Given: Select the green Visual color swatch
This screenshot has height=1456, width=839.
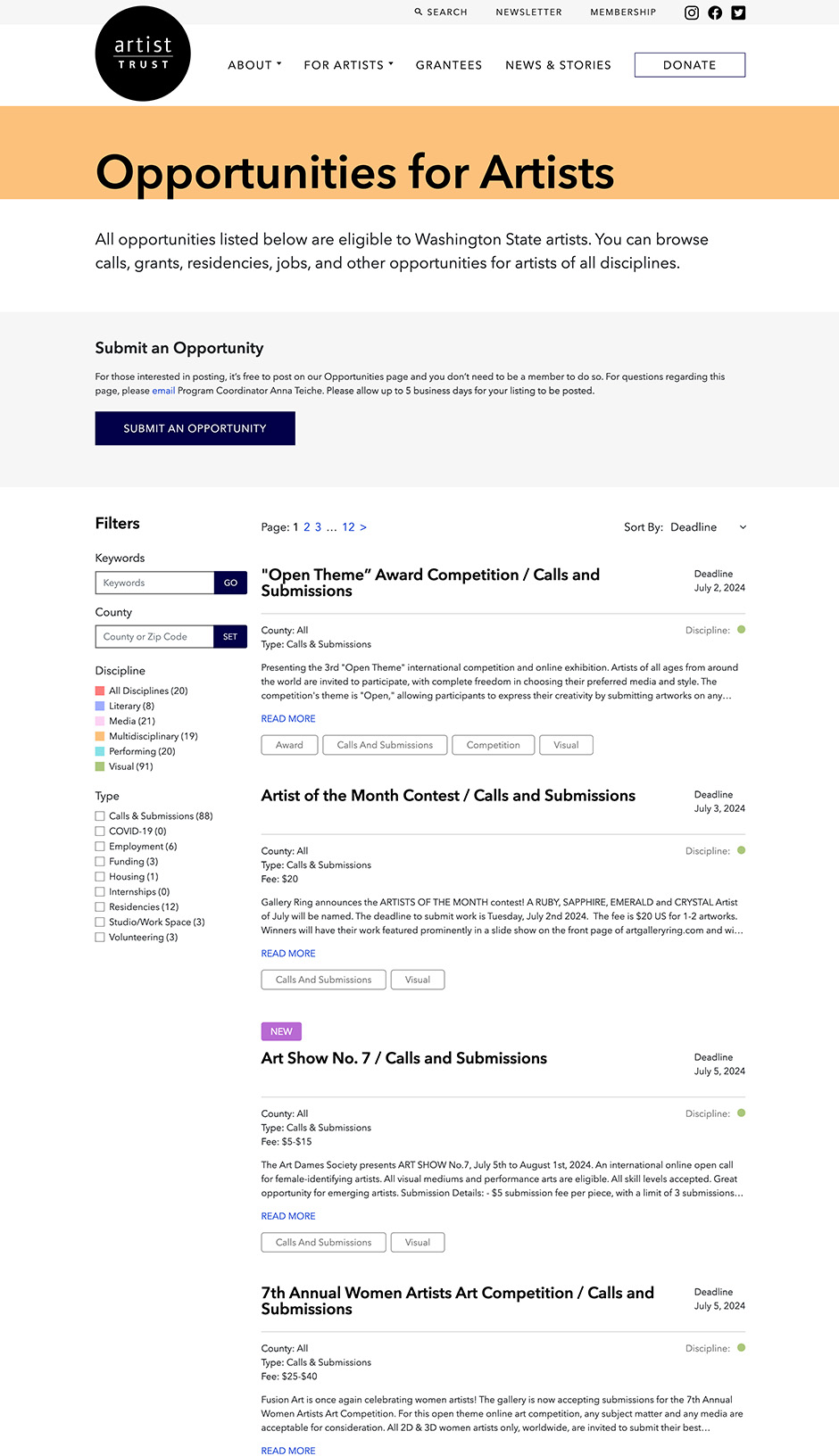Looking at the screenshot, I should (100, 766).
